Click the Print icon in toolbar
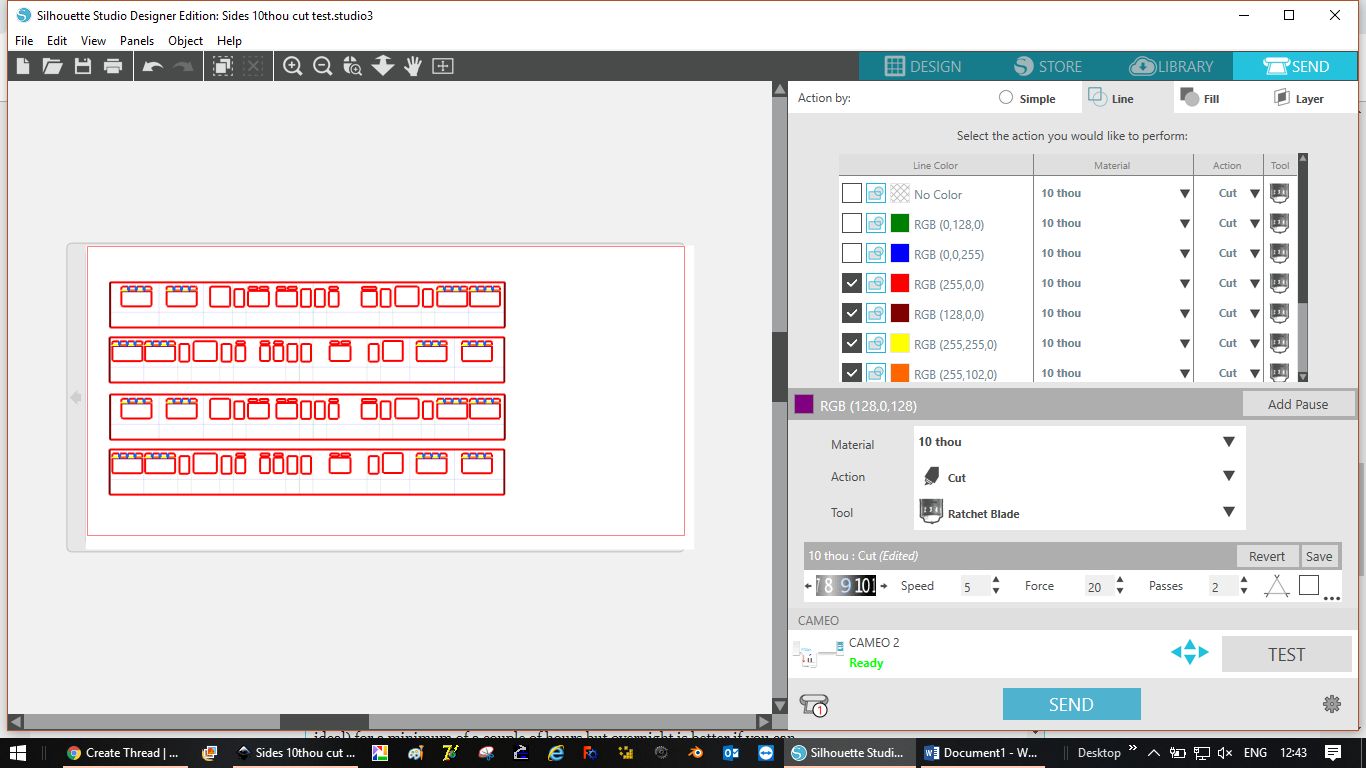The height and width of the screenshot is (768, 1366). pyautogui.click(x=113, y=66)
